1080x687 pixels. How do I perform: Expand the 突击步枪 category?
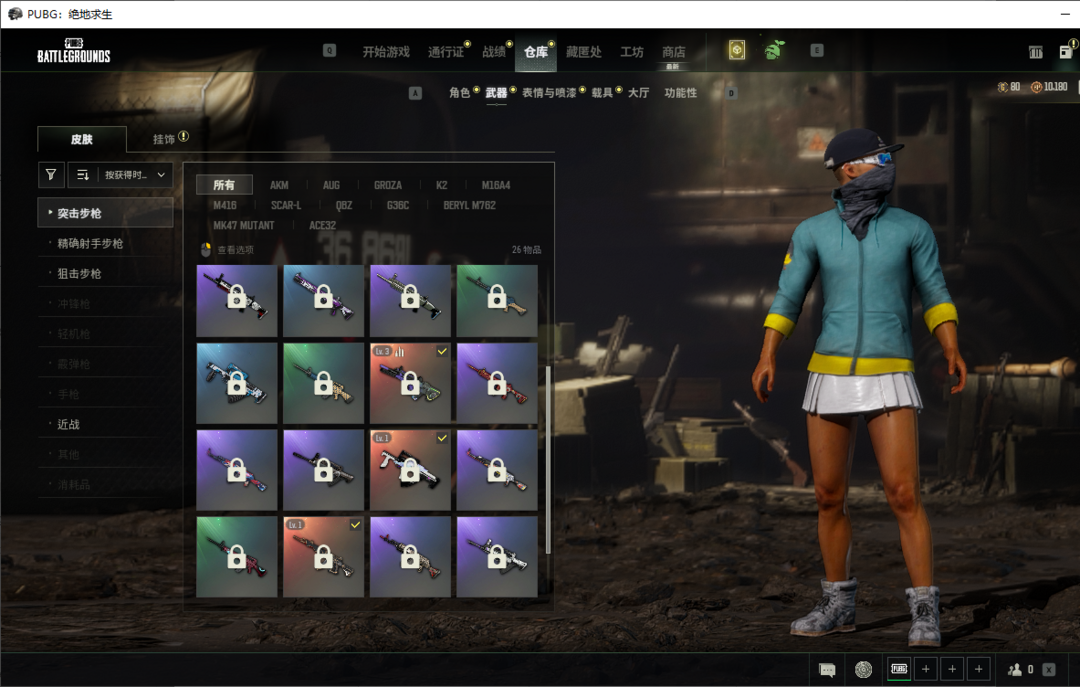105,213
